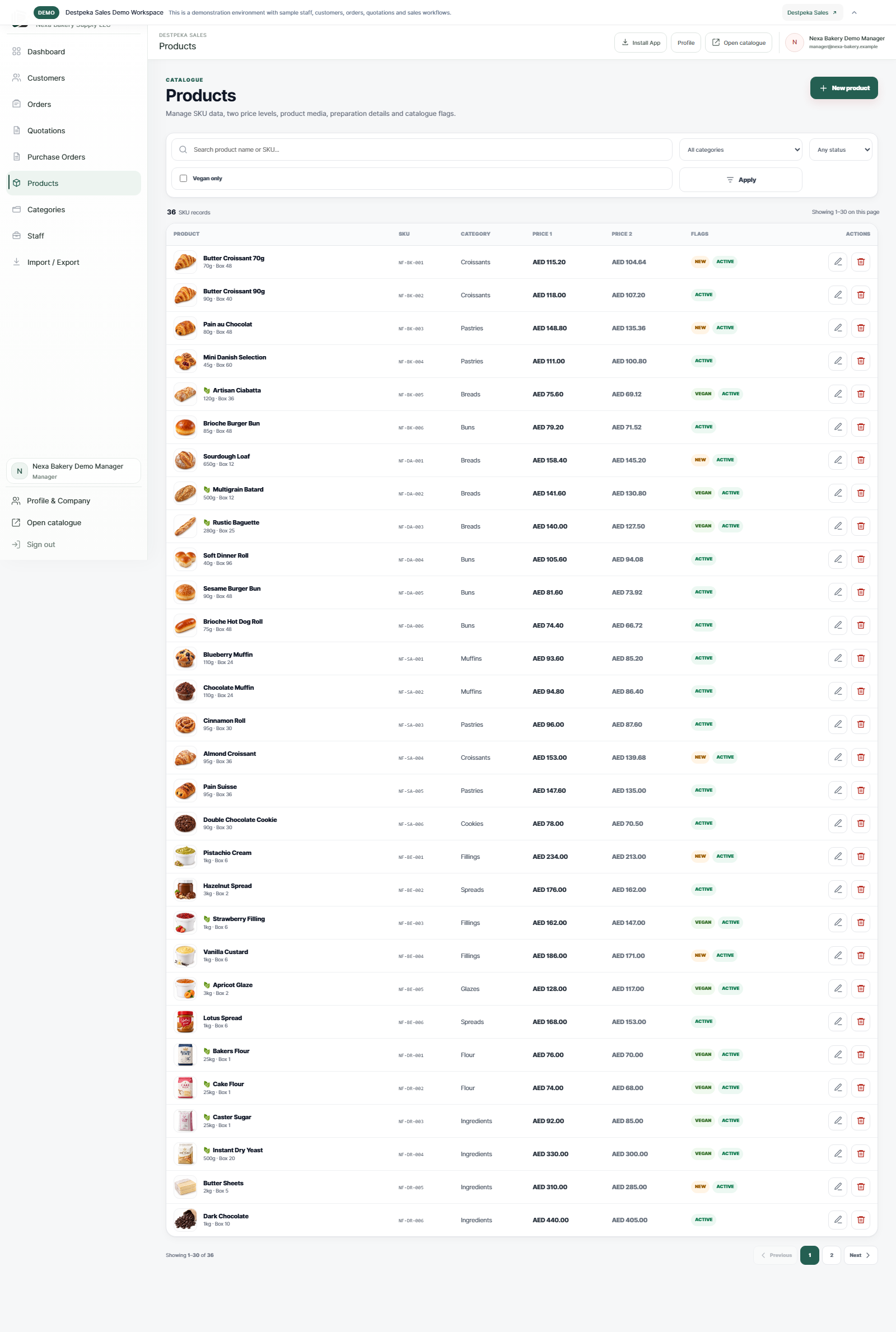Delete Dark Chocolate via trash icon
The height and width of the screenshot is (1332, 896).
click(x=860, y=1219)
